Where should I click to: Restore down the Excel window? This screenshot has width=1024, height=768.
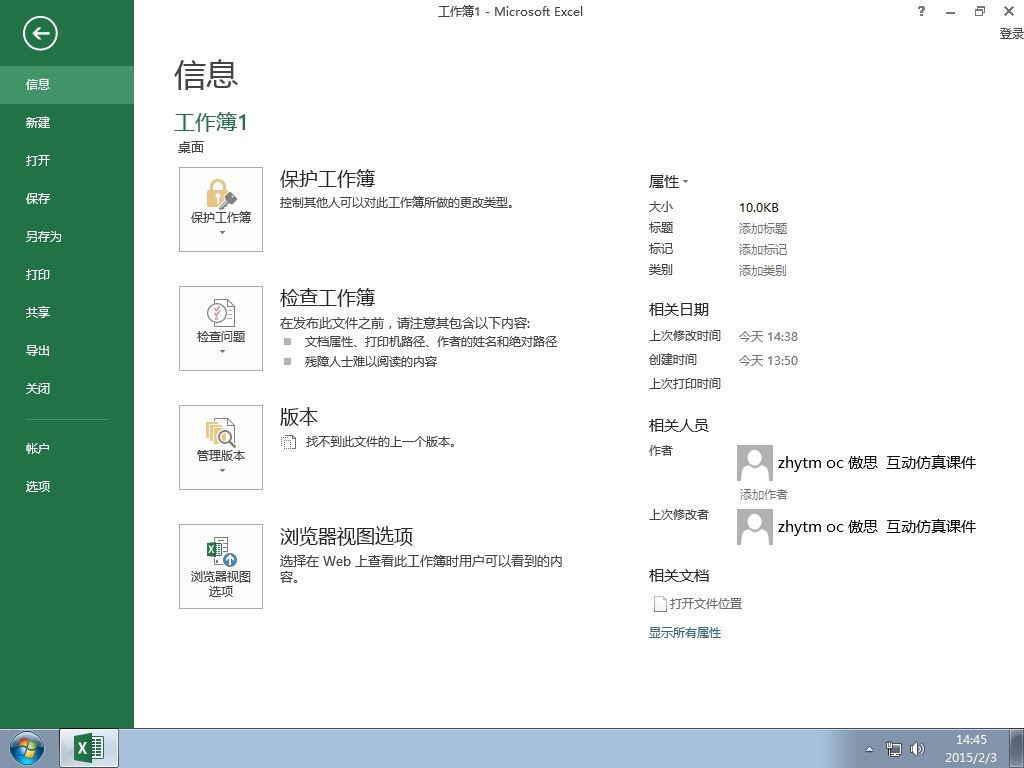[x=980, y=11]
